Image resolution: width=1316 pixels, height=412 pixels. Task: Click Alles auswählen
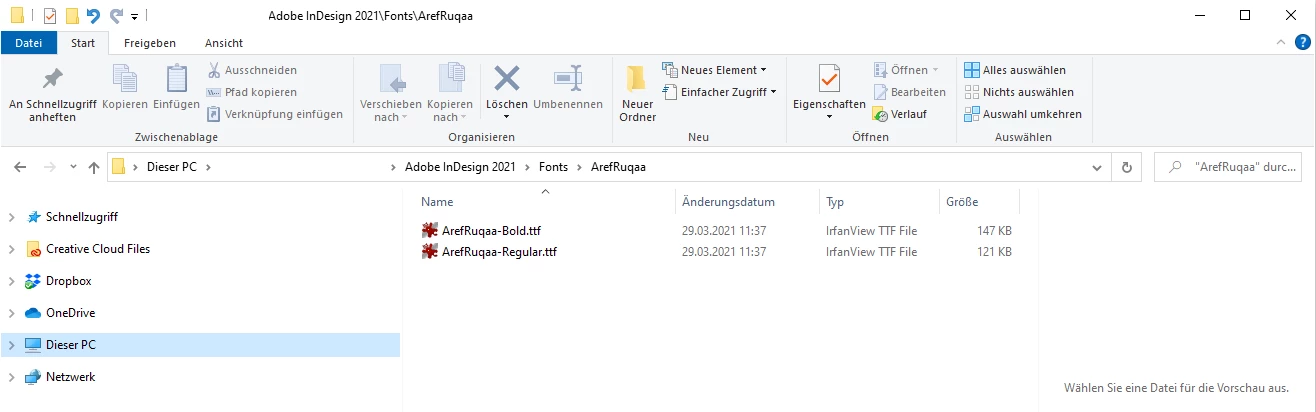pos(1015,70)
